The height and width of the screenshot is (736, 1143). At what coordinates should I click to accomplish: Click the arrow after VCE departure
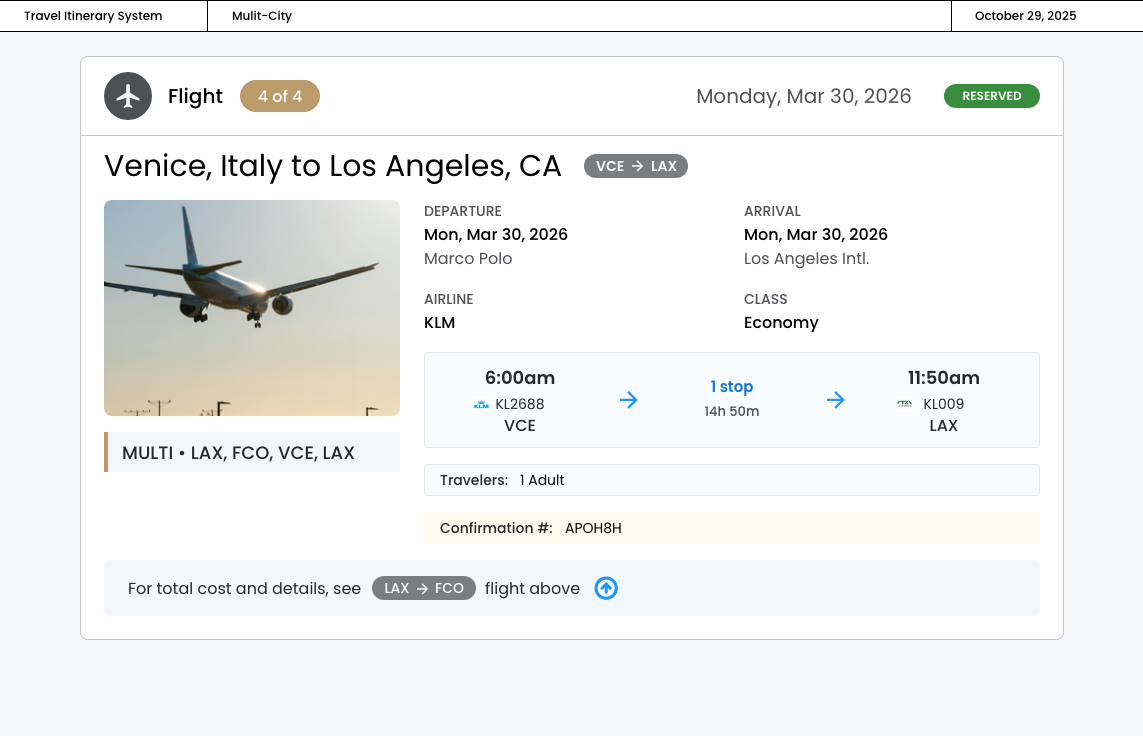(x=628, y=400)
